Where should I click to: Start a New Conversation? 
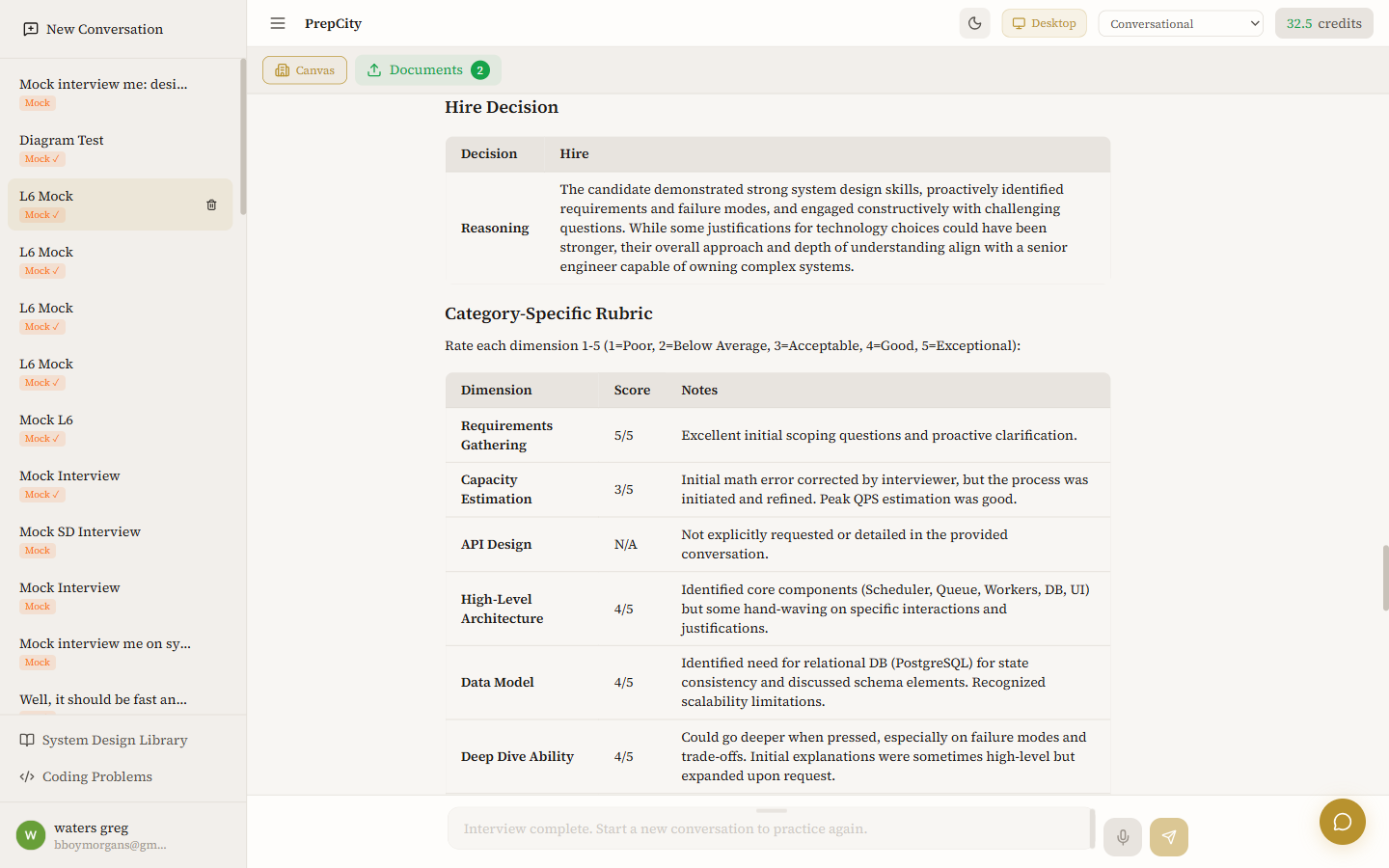point(94,29)
